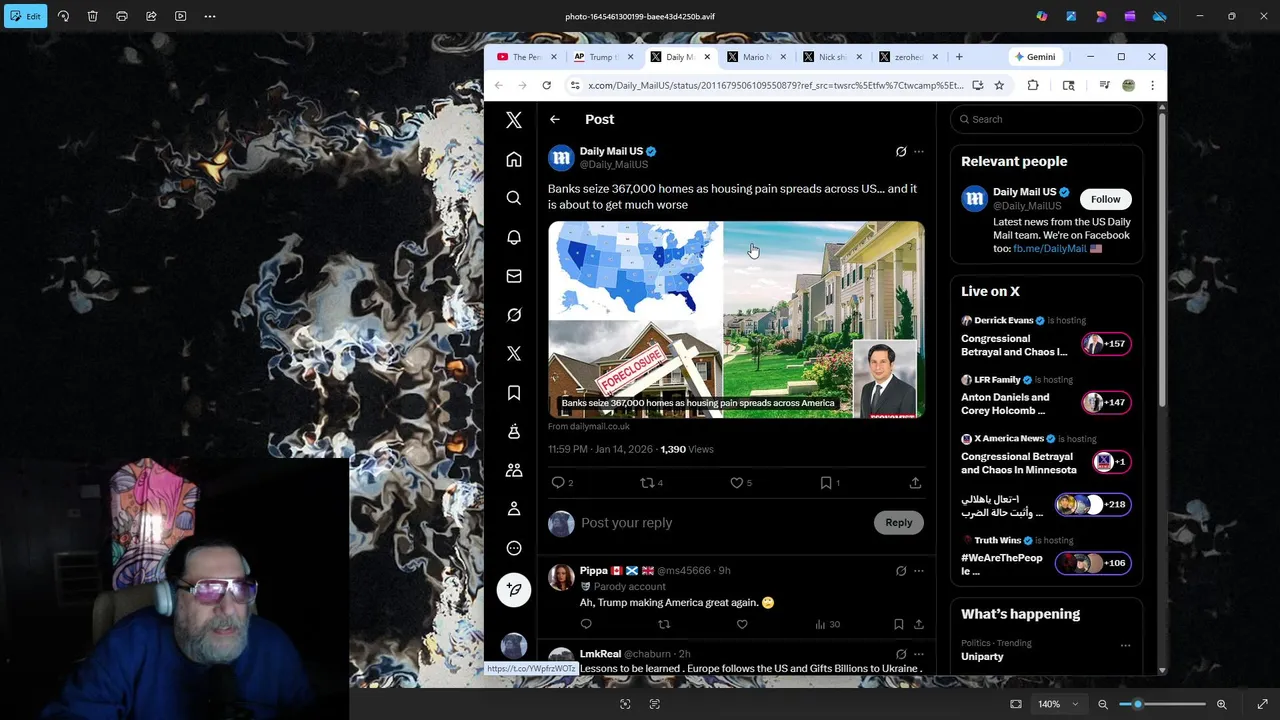Screen dimensions: 1280x720
Task: Click the OneDrive cloud icon in Photos
Action: [x=1160, y=16]
